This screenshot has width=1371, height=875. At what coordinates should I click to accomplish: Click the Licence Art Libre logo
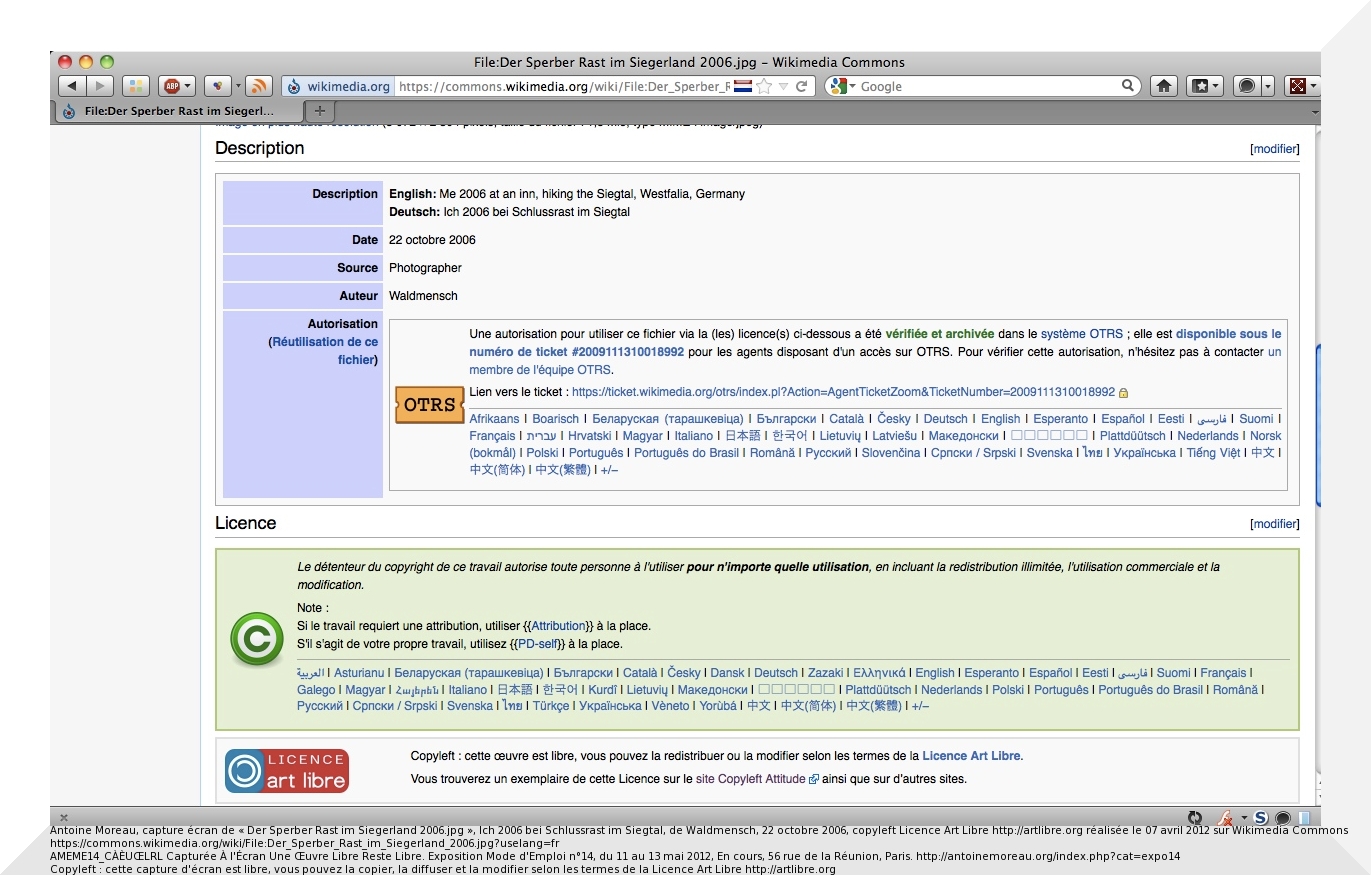pyautogui.click(x=286, y=770)
